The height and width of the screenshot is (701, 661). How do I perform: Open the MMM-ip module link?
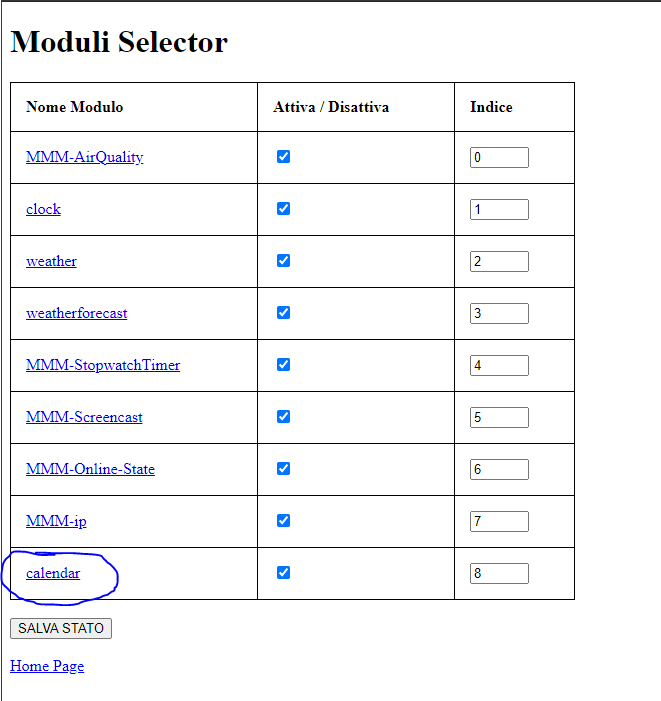[56, 521]
